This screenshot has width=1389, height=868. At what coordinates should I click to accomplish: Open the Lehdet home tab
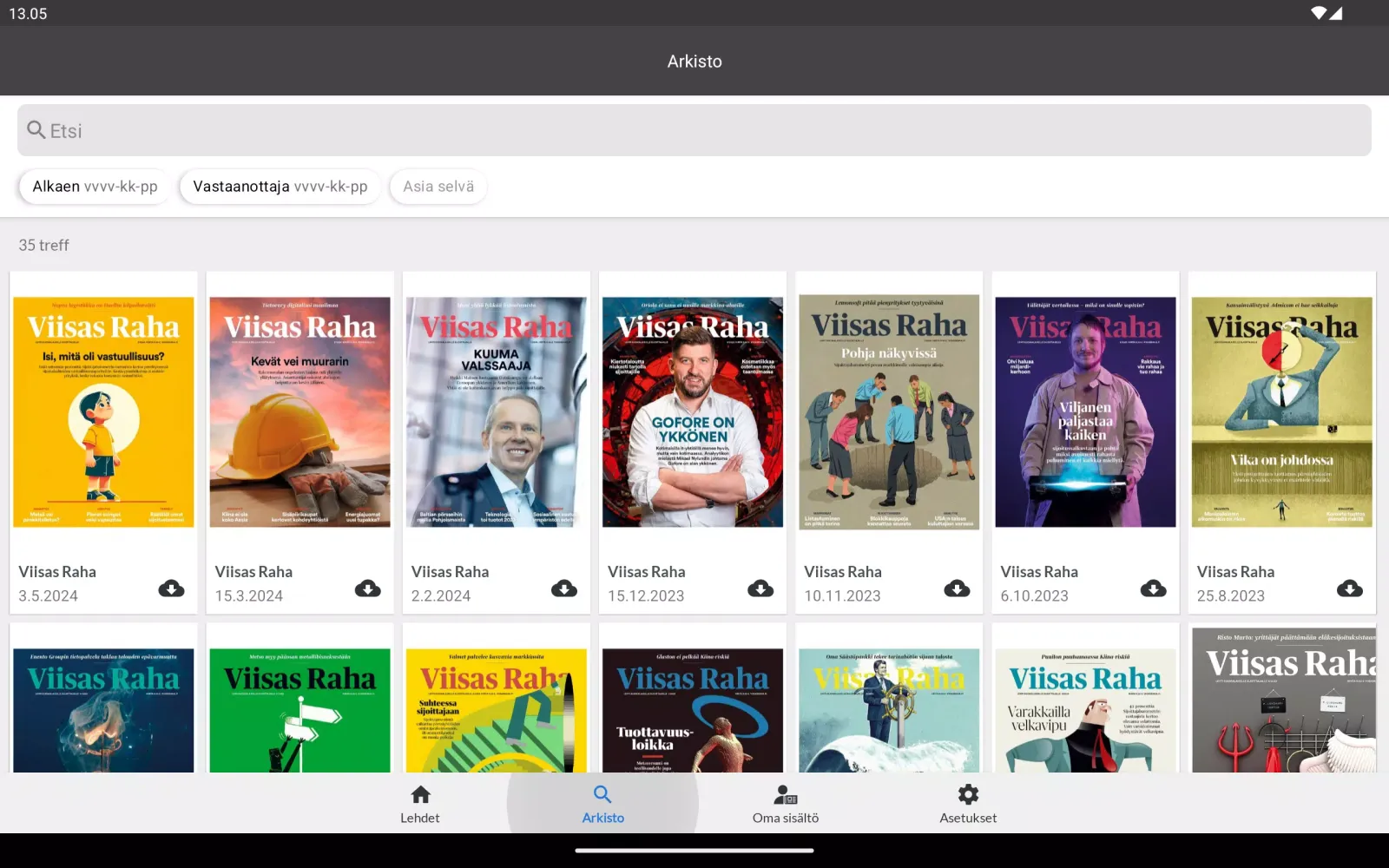tap(420, 804)
